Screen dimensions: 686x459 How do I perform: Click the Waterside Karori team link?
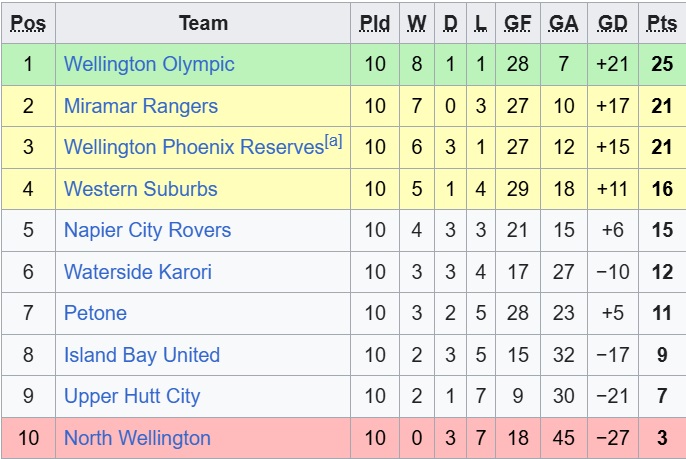click(138, 272)
